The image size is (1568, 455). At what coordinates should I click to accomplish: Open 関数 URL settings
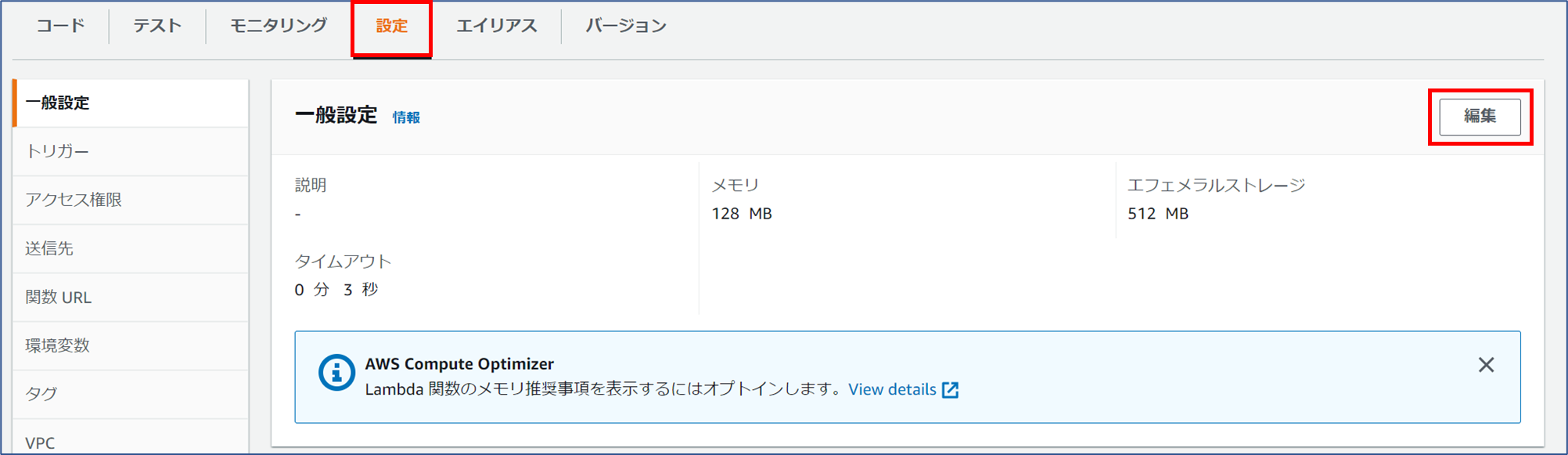click(x=131, y=297)
